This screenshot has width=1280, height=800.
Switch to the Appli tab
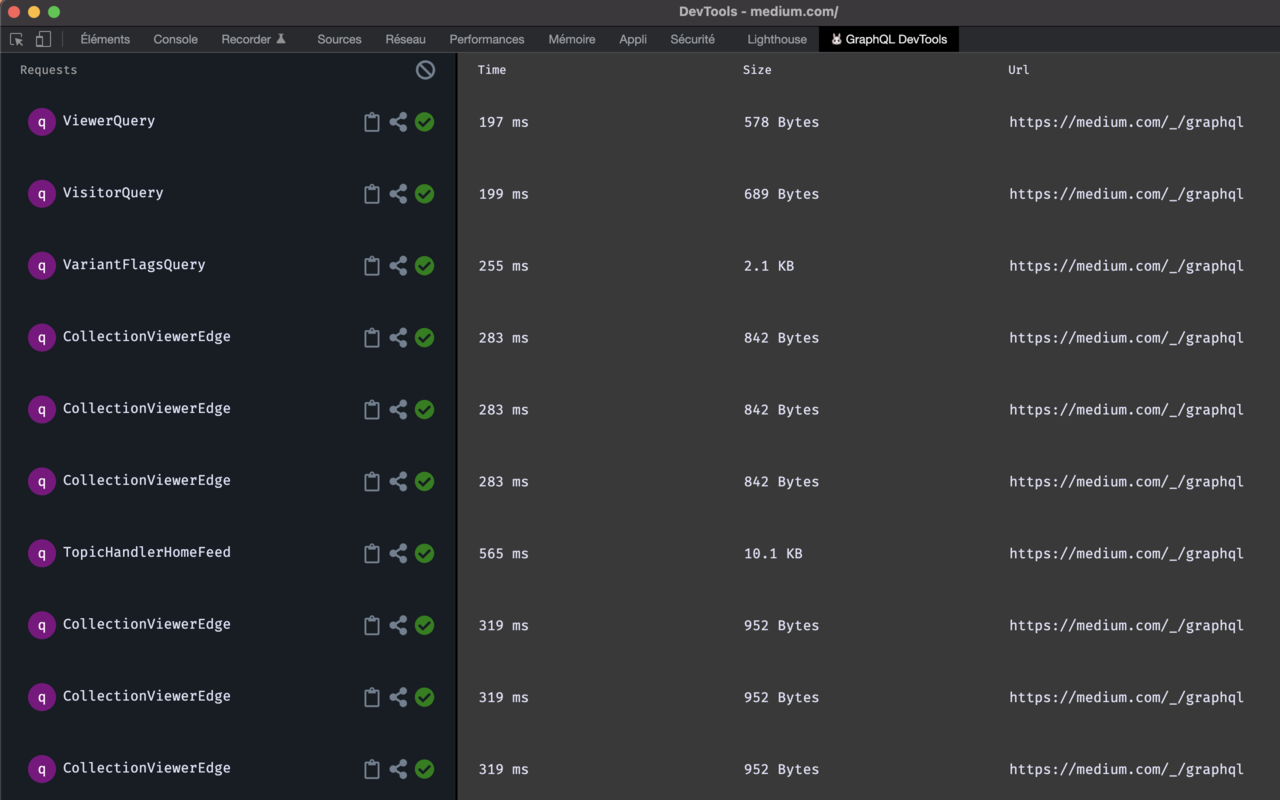633,39
